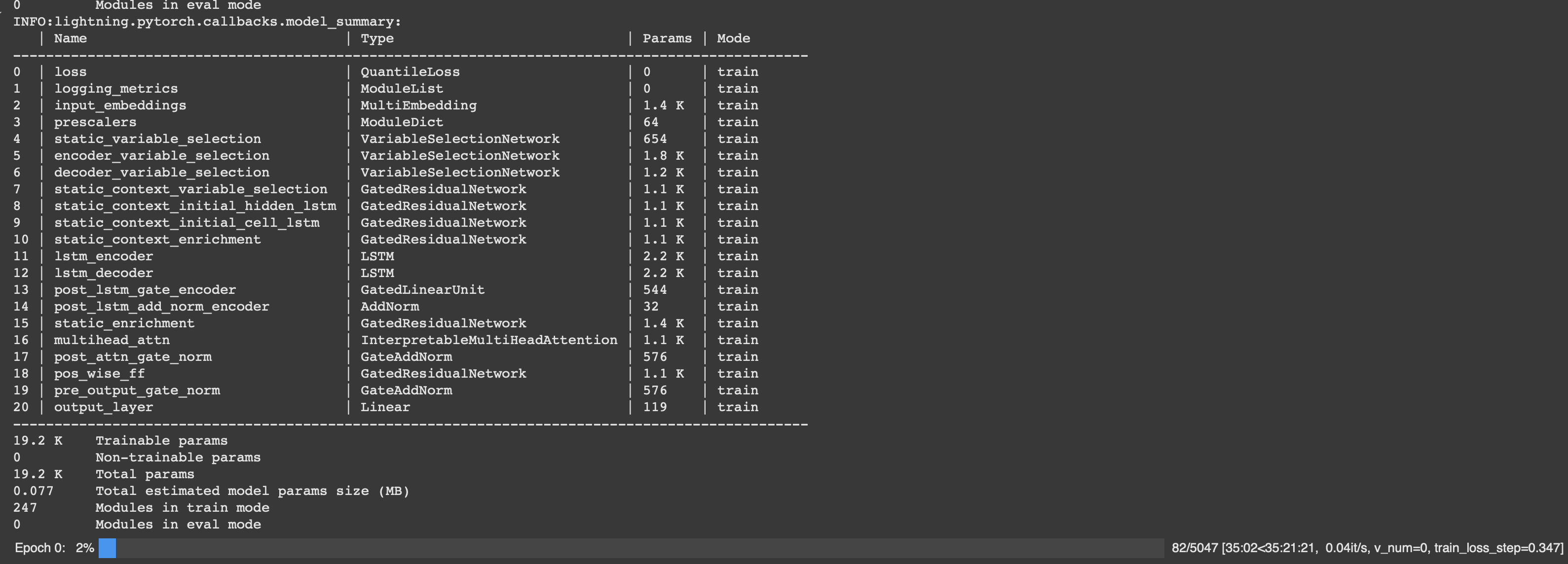The width and height of the screenshot is (1568, 564).
Task: Click the Params column header
Action: pos(667,38)
